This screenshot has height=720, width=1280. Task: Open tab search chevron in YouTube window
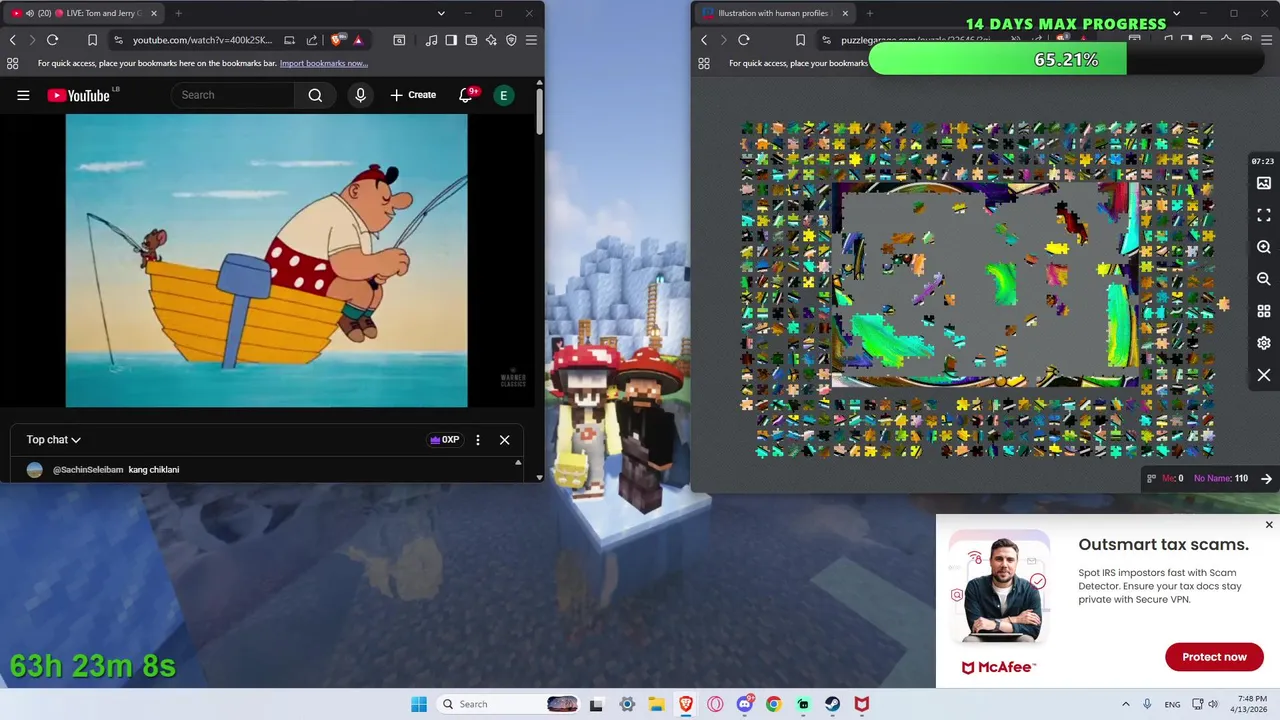click(x=441, y=13)
